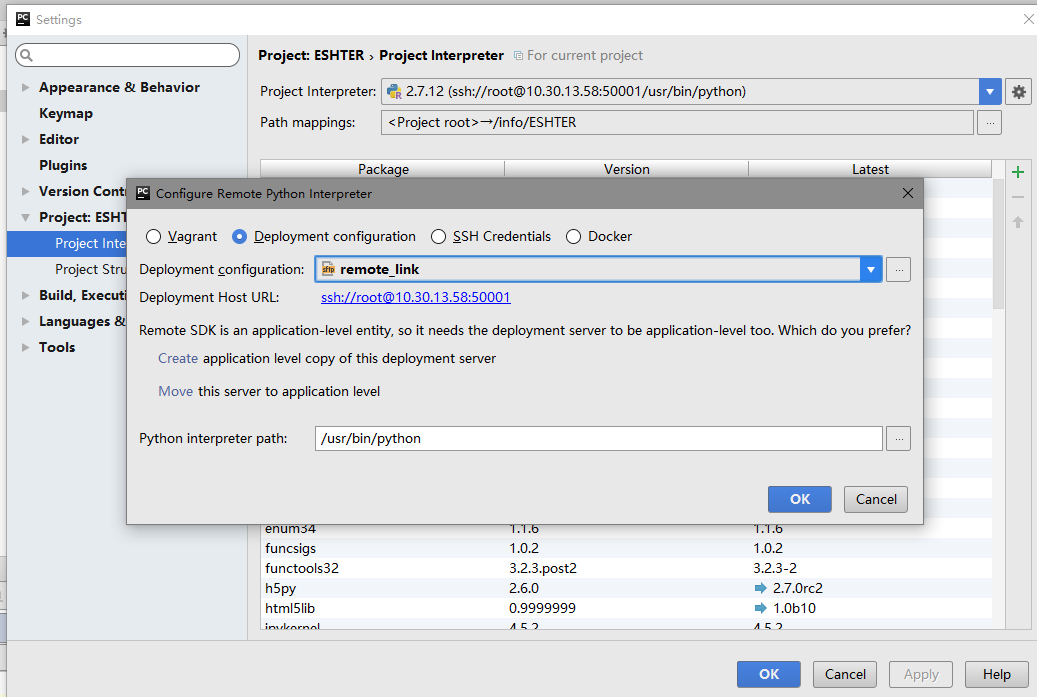Screen dimensions: 1037x697
Task: Select the html5lib package row
Action: tap(626, 608)
